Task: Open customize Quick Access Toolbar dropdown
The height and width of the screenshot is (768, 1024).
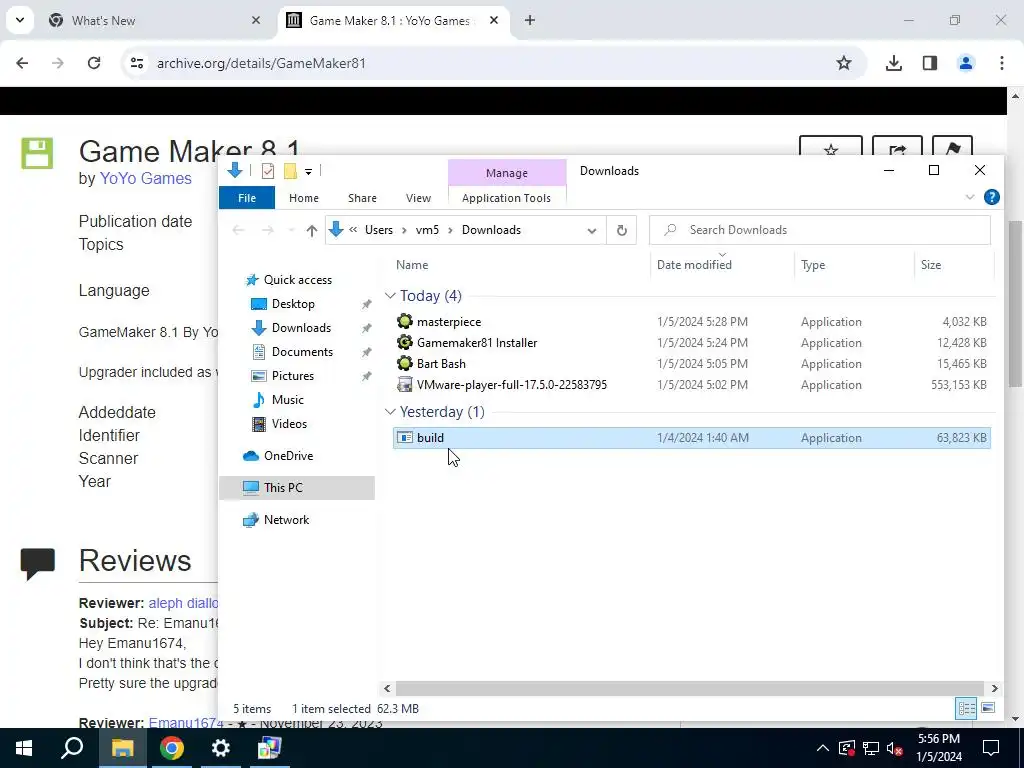Action: 308,172
